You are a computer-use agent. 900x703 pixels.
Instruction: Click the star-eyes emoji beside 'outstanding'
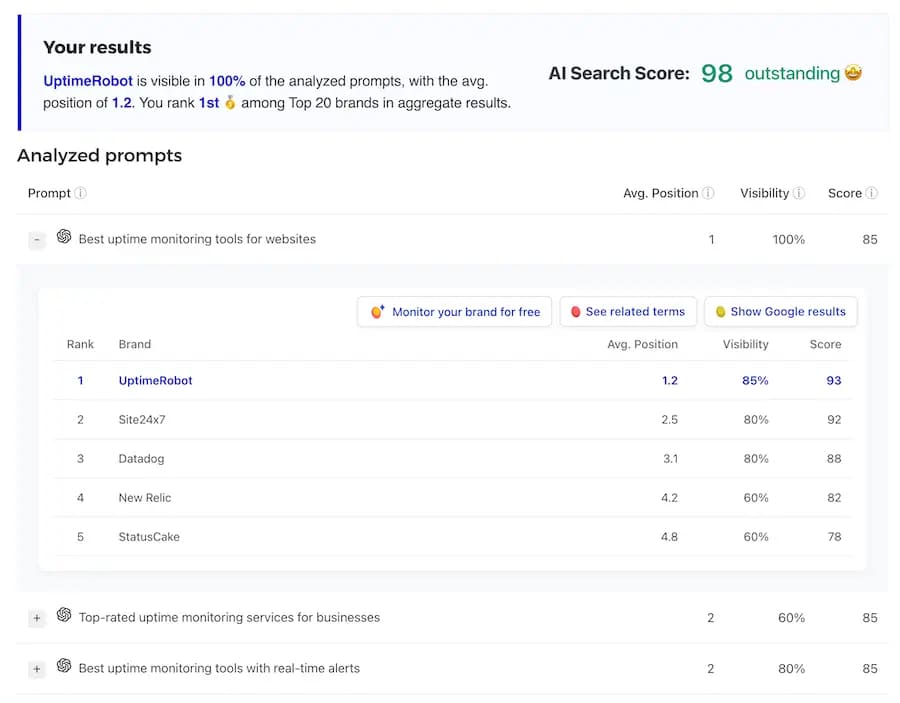coord(854,73)
